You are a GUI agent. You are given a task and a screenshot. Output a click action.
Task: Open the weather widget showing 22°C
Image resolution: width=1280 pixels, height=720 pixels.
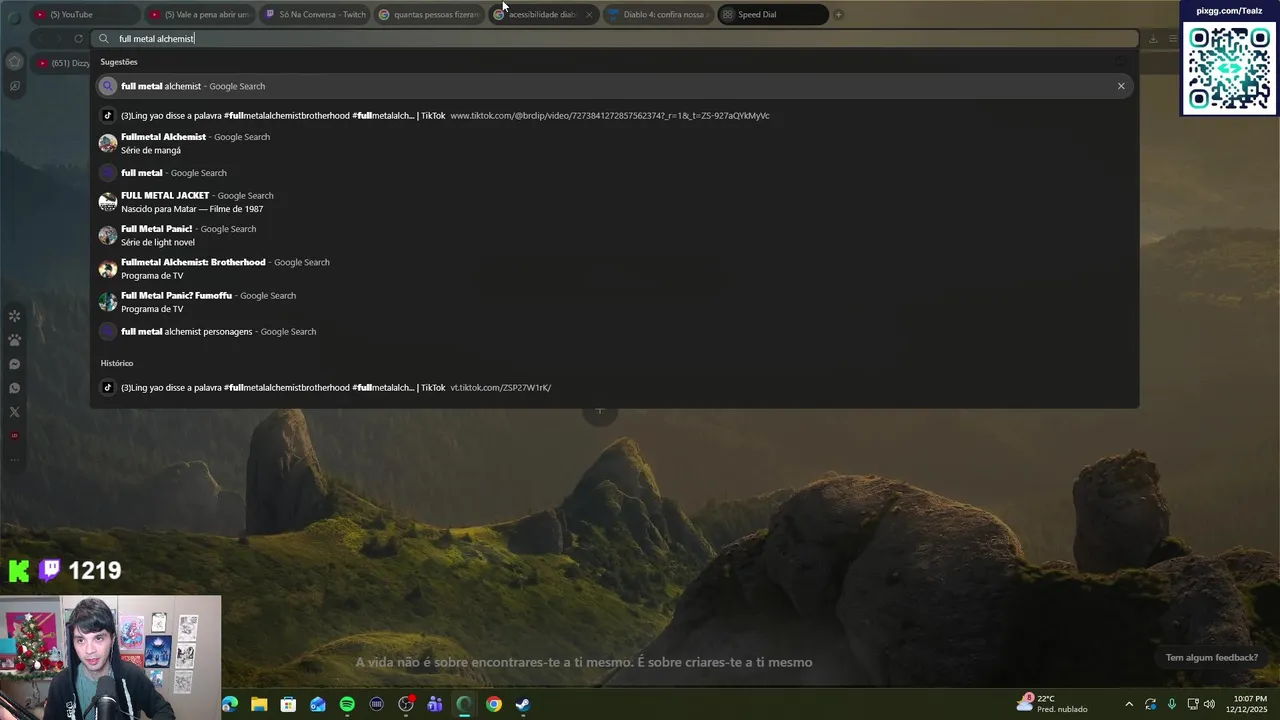click(x=1052, y=704)
